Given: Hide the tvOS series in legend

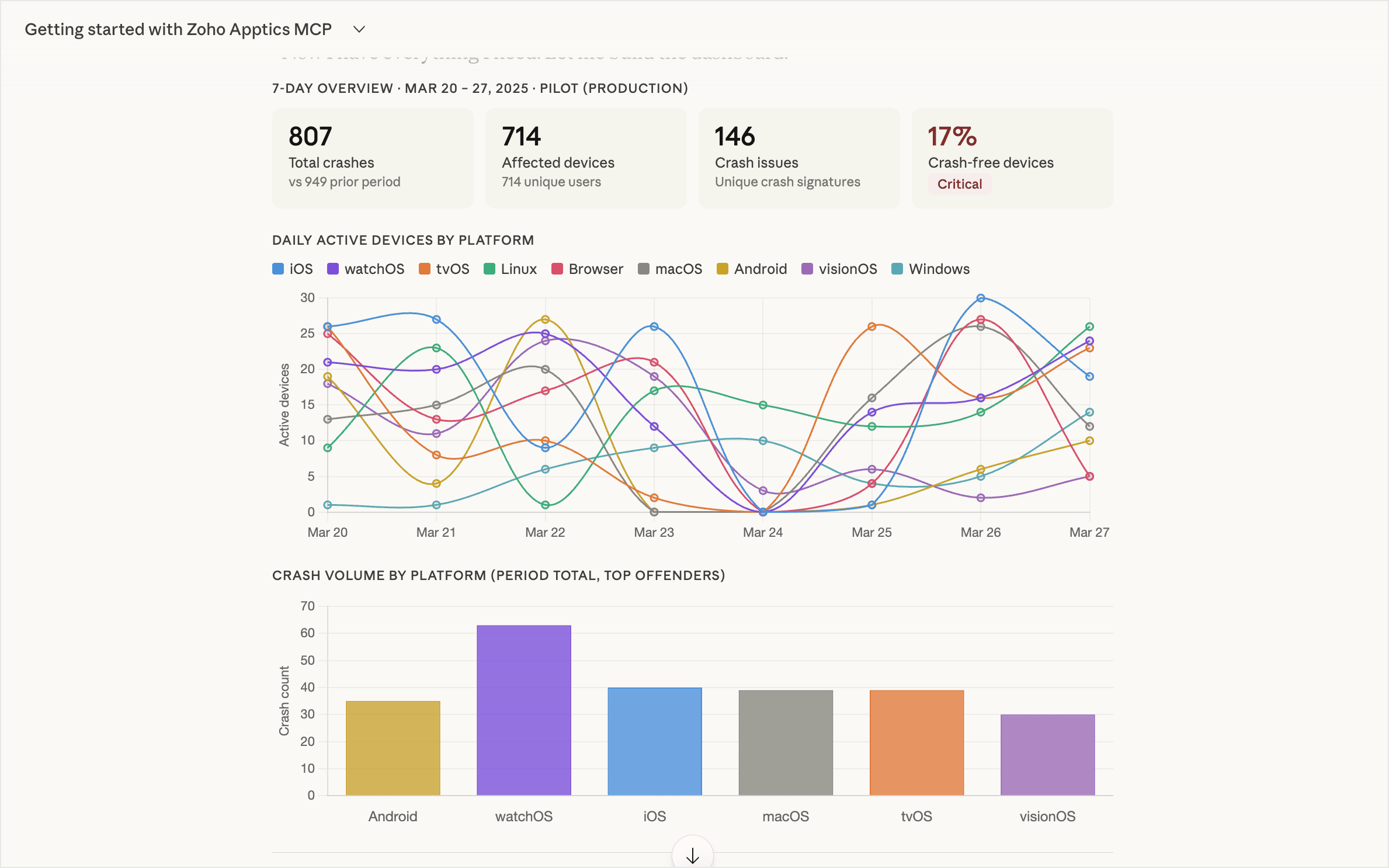Looking at the screenshot, I should tap(444, 269).
